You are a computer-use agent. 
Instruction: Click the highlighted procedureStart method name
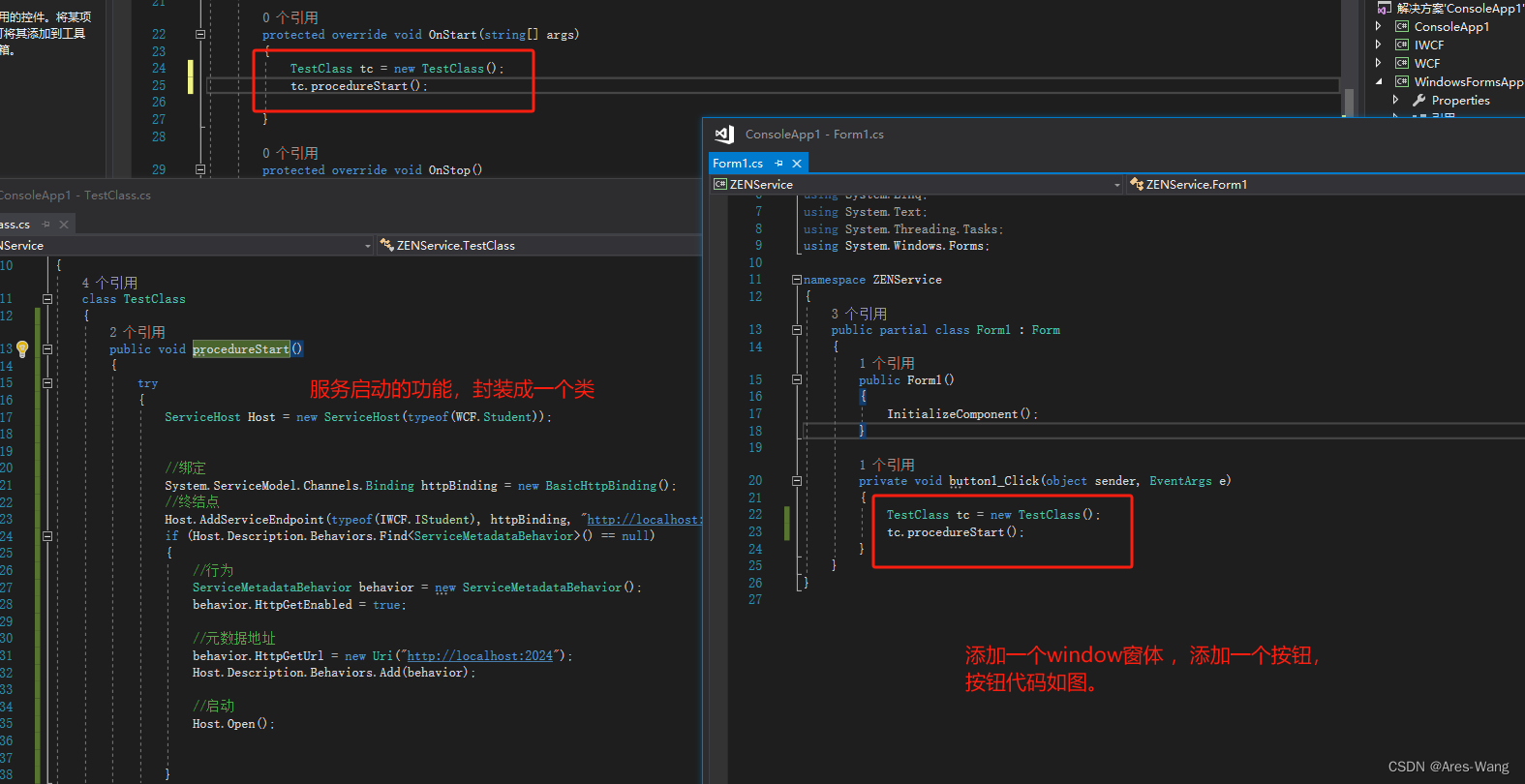click(241, 349)
